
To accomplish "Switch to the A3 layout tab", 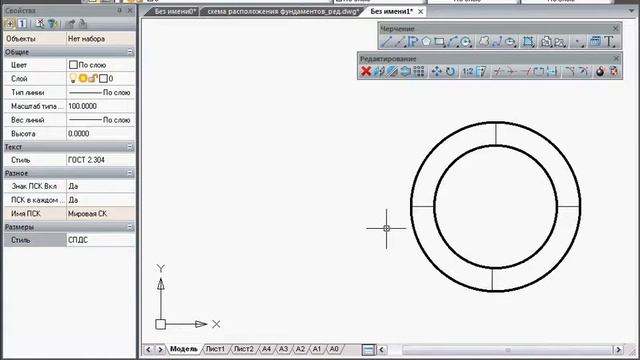I will point(283,349).
